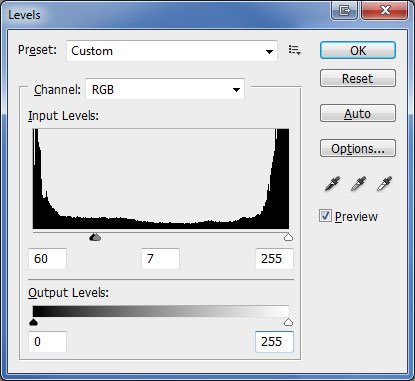The height and width of the screenshot is (381, 415).
Task: Open the Preset dropdown showing Custom
Action: pos(172,51)
